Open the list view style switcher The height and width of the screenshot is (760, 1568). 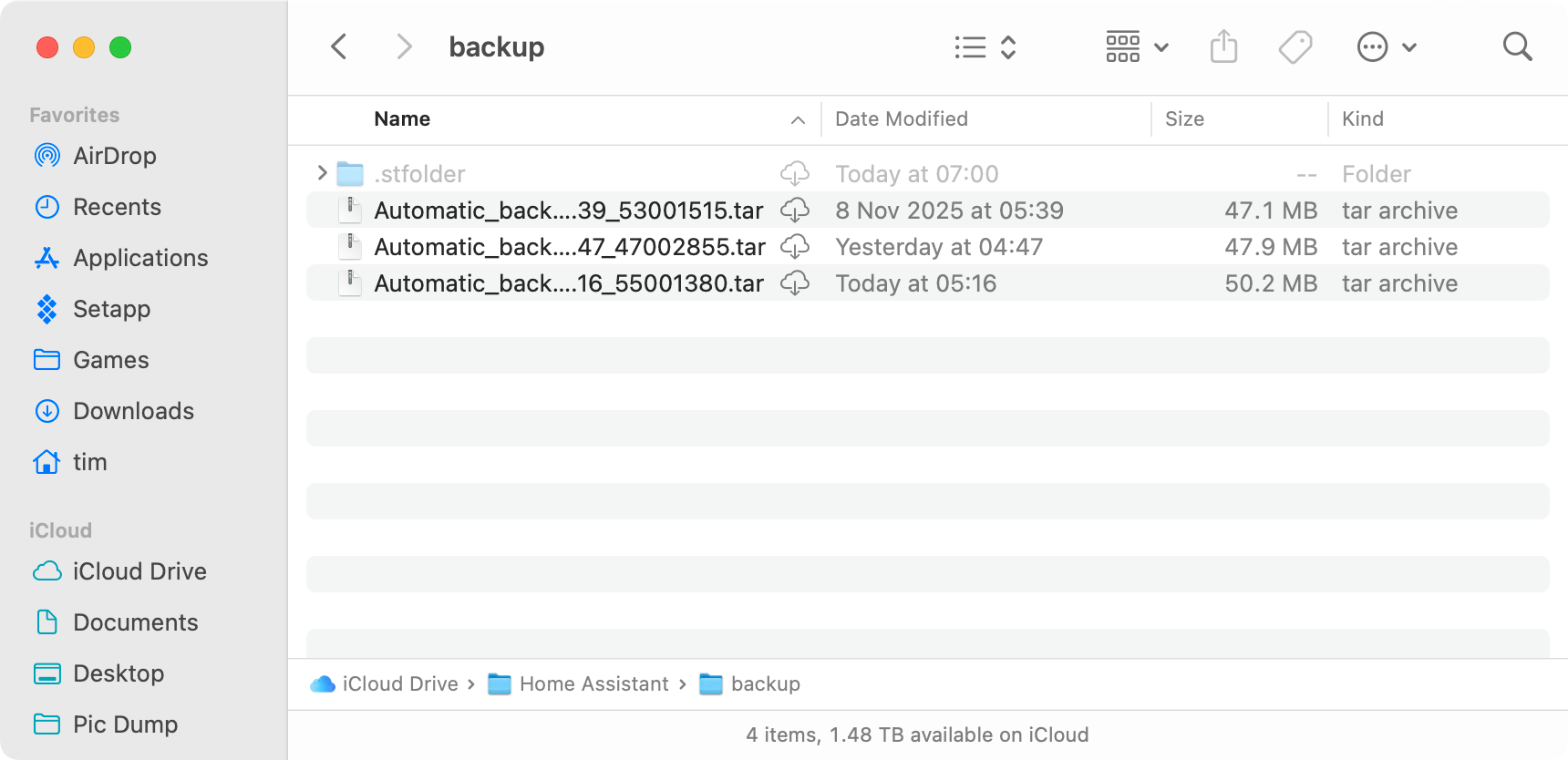pyautogui.click(x=985, y=46)
